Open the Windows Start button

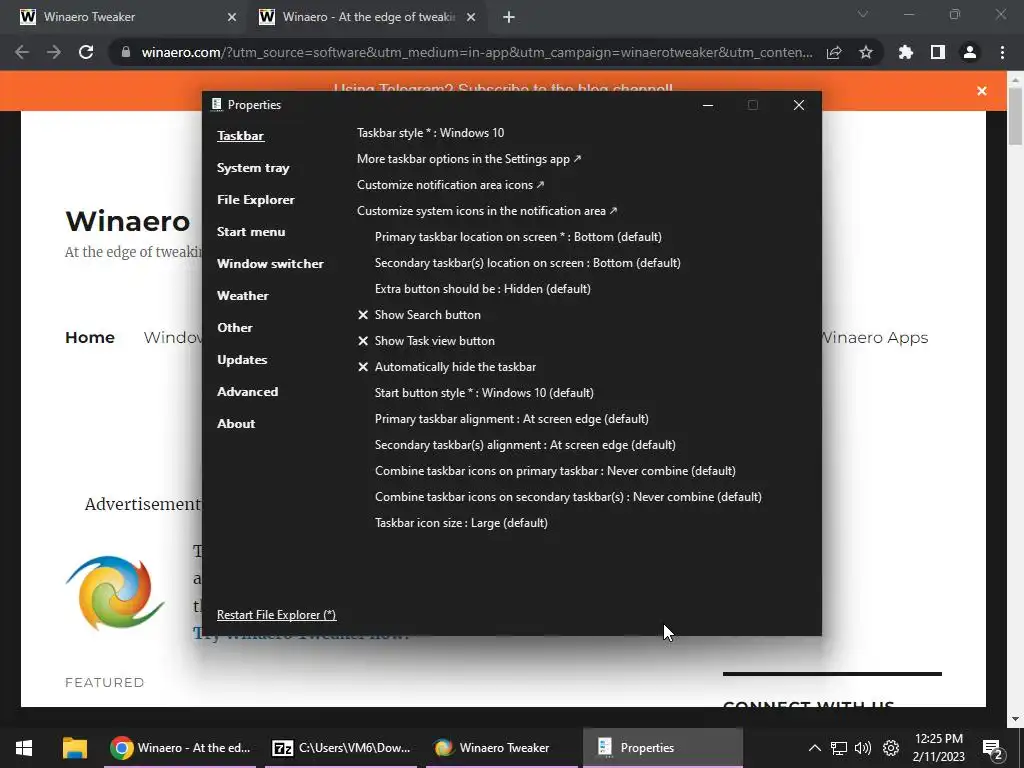point(24,748)
